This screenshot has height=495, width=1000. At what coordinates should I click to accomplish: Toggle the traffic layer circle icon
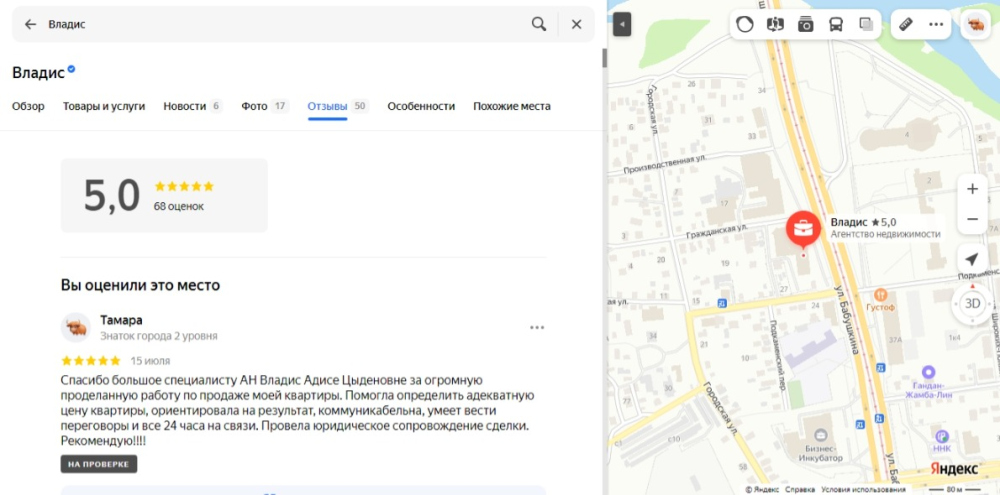coord(745,25)
